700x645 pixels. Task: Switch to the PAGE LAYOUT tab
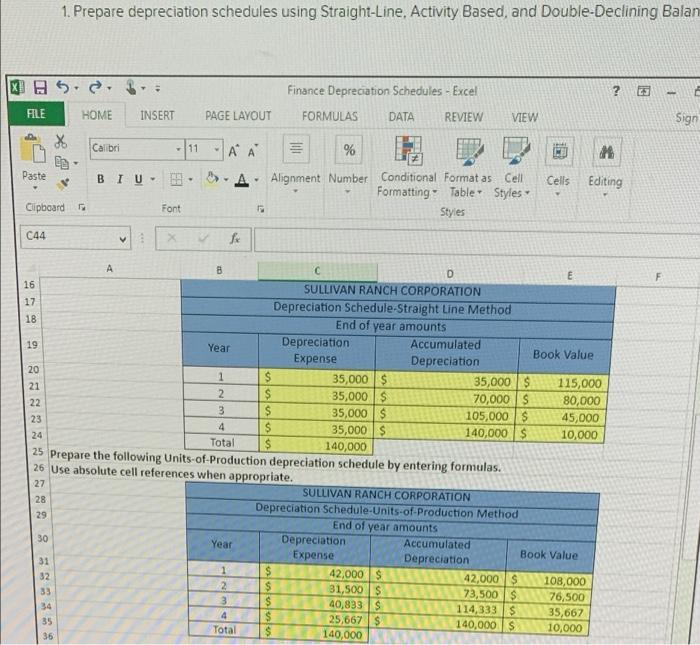point(238,116)
